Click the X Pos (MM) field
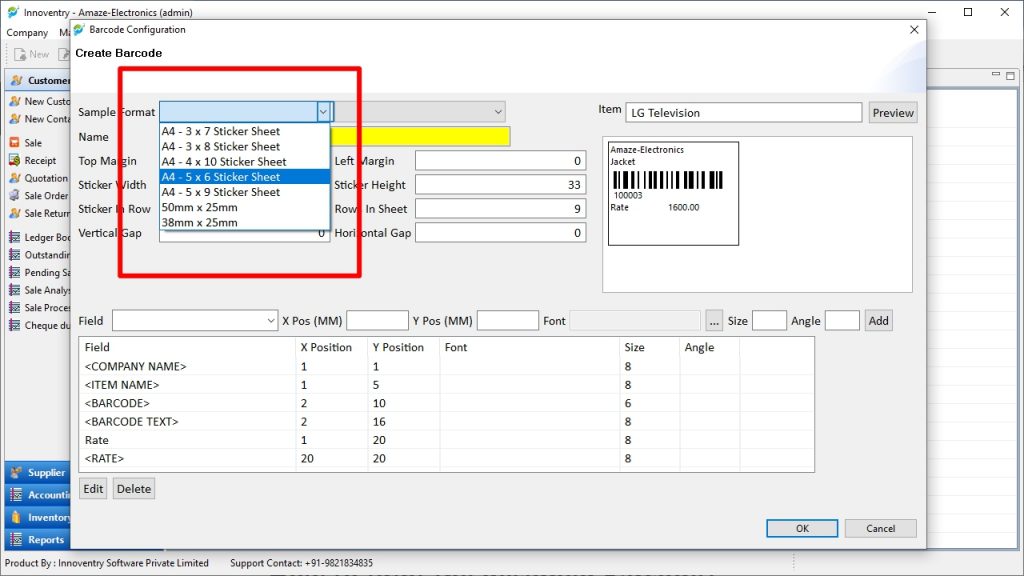Viewport: 1024px width, 576px height. pyautogui.click(x=377, y=321)
